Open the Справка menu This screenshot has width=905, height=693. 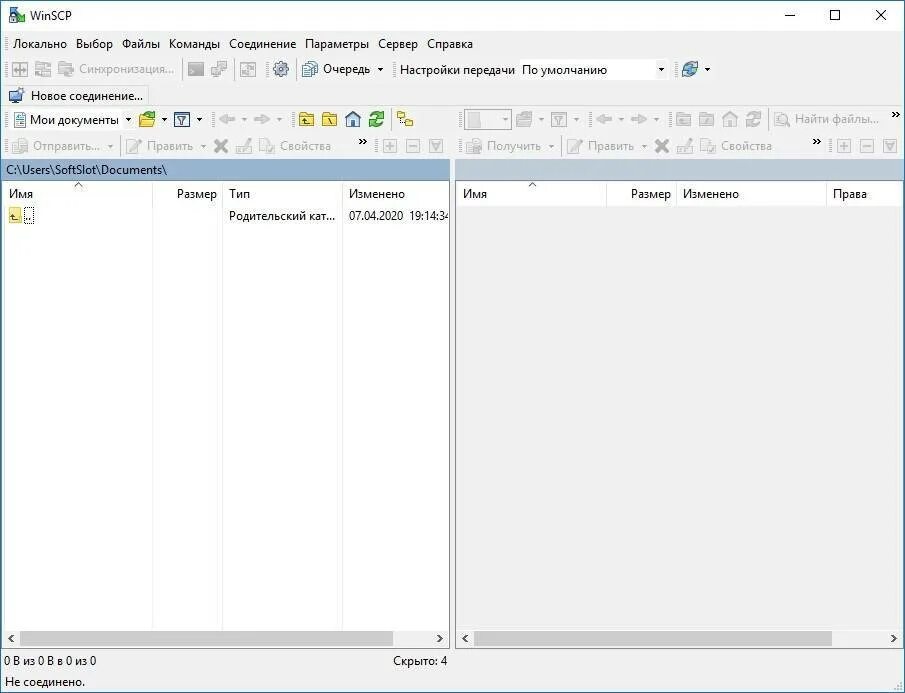450,44
